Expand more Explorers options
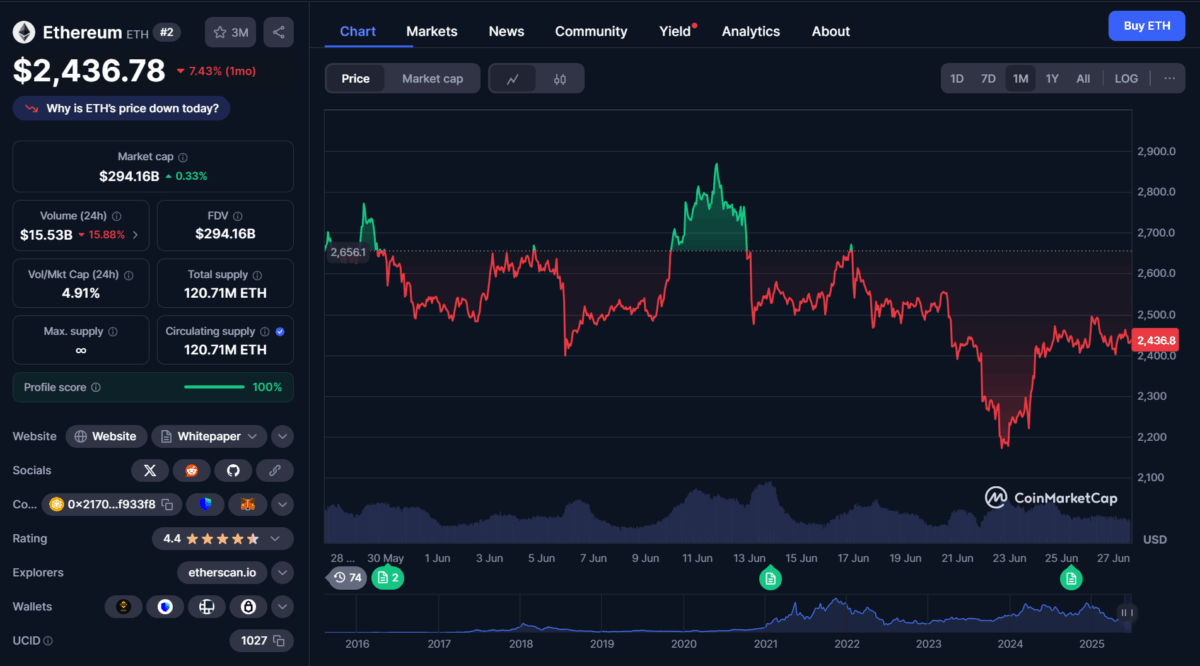Image resolution: width=1200 pixels, height=666 pixels. click(x=282, y=572)
